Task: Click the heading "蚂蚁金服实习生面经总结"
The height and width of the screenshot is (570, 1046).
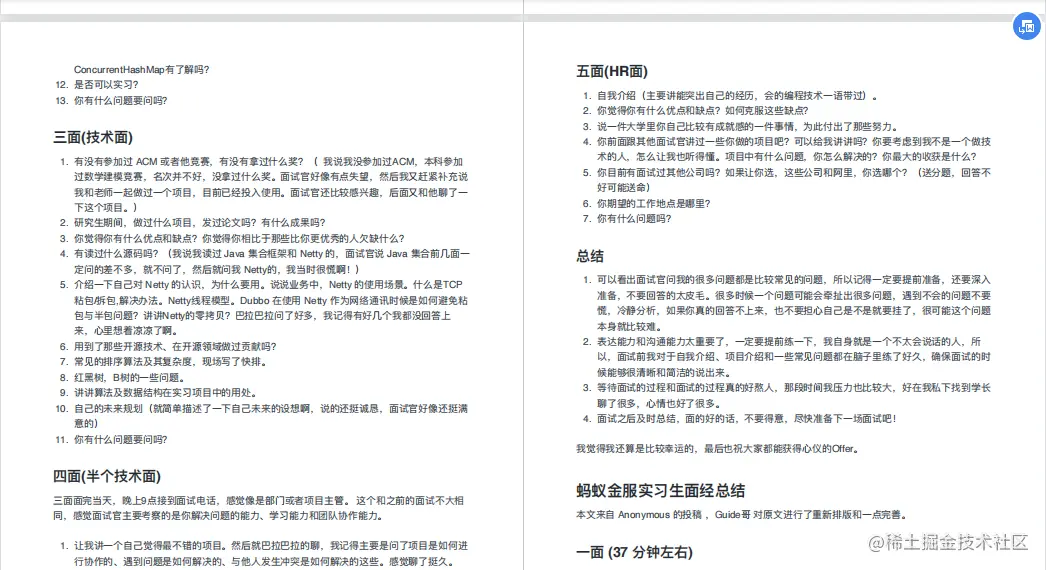Action: pyautogui.click(x=660, y=491)
